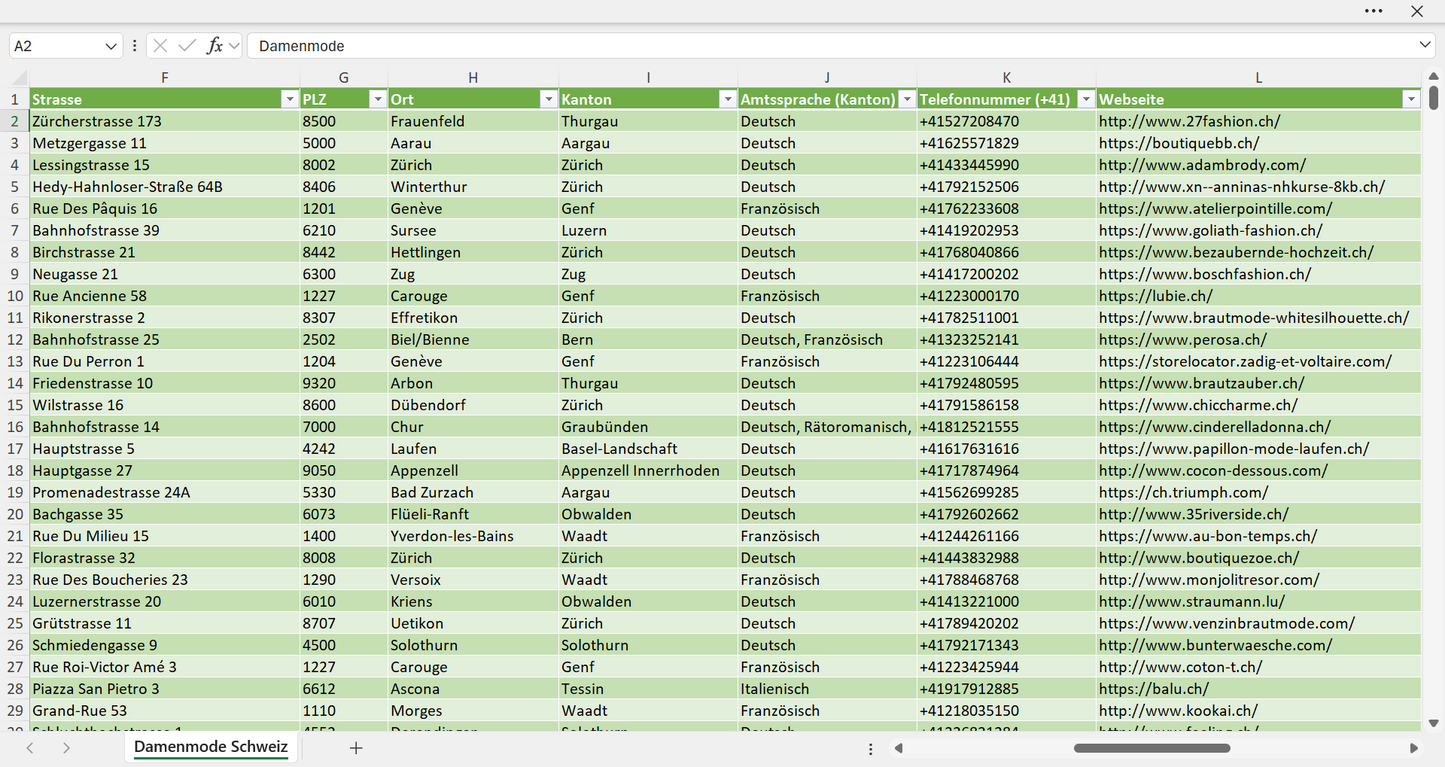Expand the formula bar with the chevron
The image size is (1445, 767).
[1425, 46]
